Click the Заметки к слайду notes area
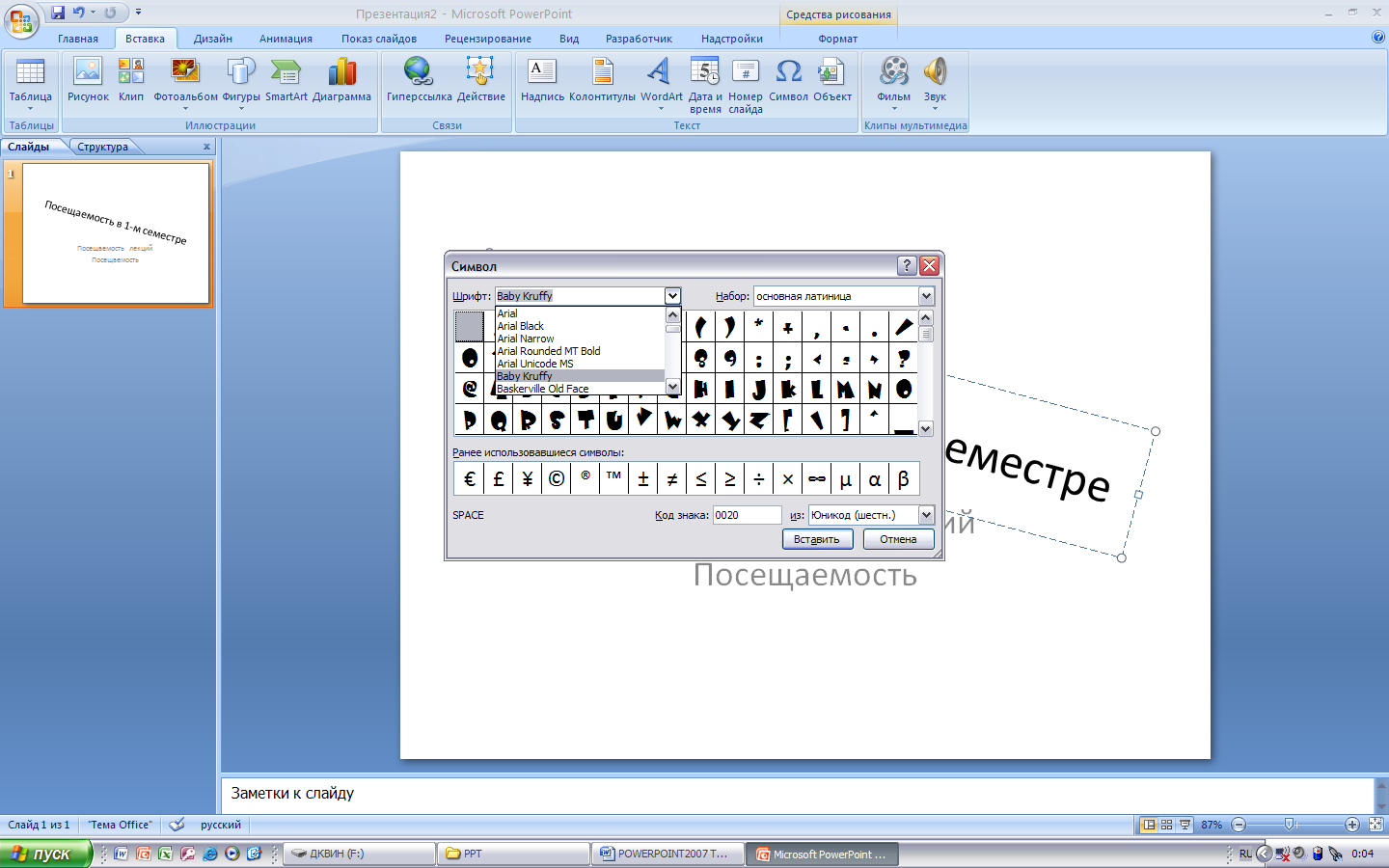 [x=797, y=794]
